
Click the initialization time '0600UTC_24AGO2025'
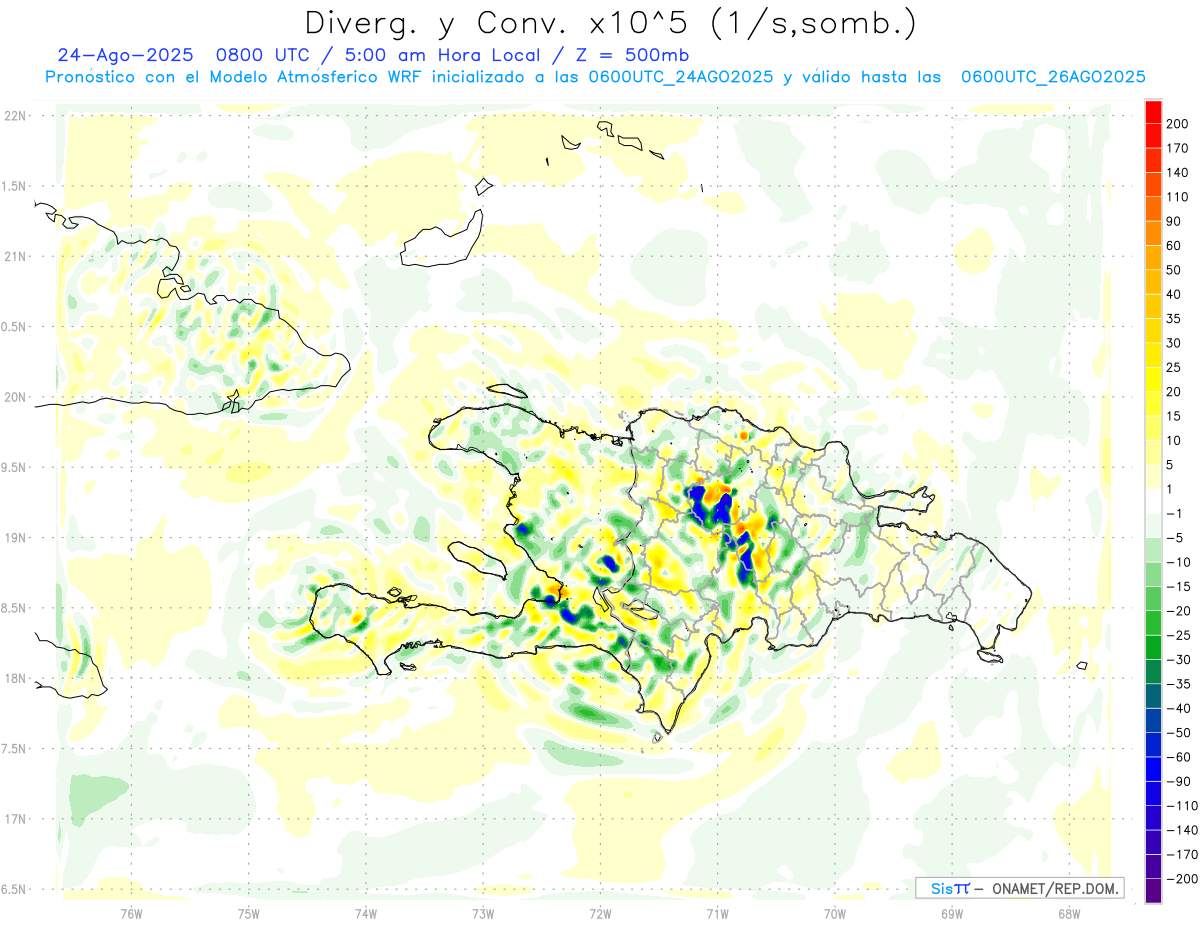pos(681,77)
